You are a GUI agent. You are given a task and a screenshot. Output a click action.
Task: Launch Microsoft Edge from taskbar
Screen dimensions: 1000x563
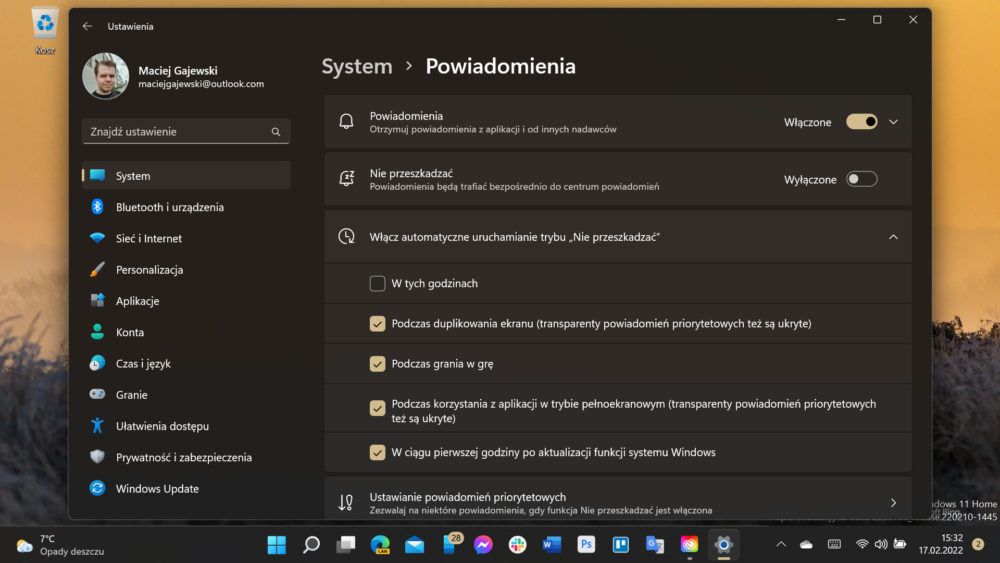pos(380,545)
